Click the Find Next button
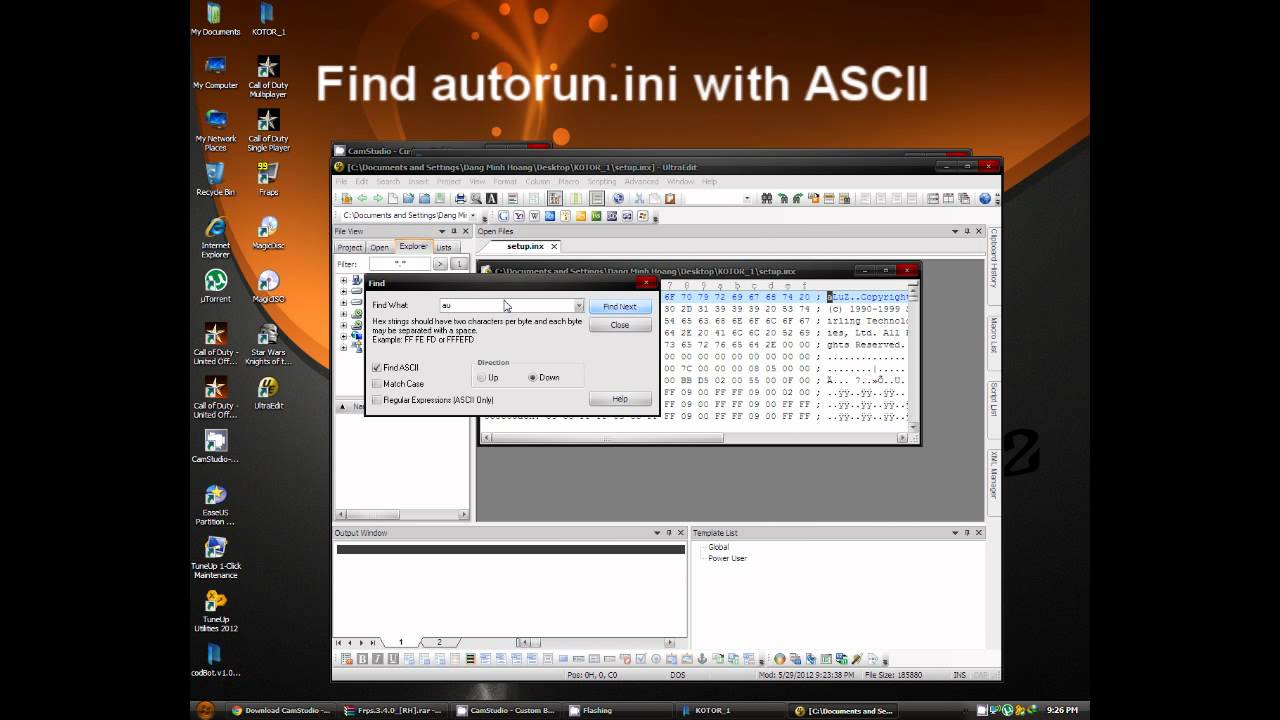1280x720 pixels. coord(620,307)
